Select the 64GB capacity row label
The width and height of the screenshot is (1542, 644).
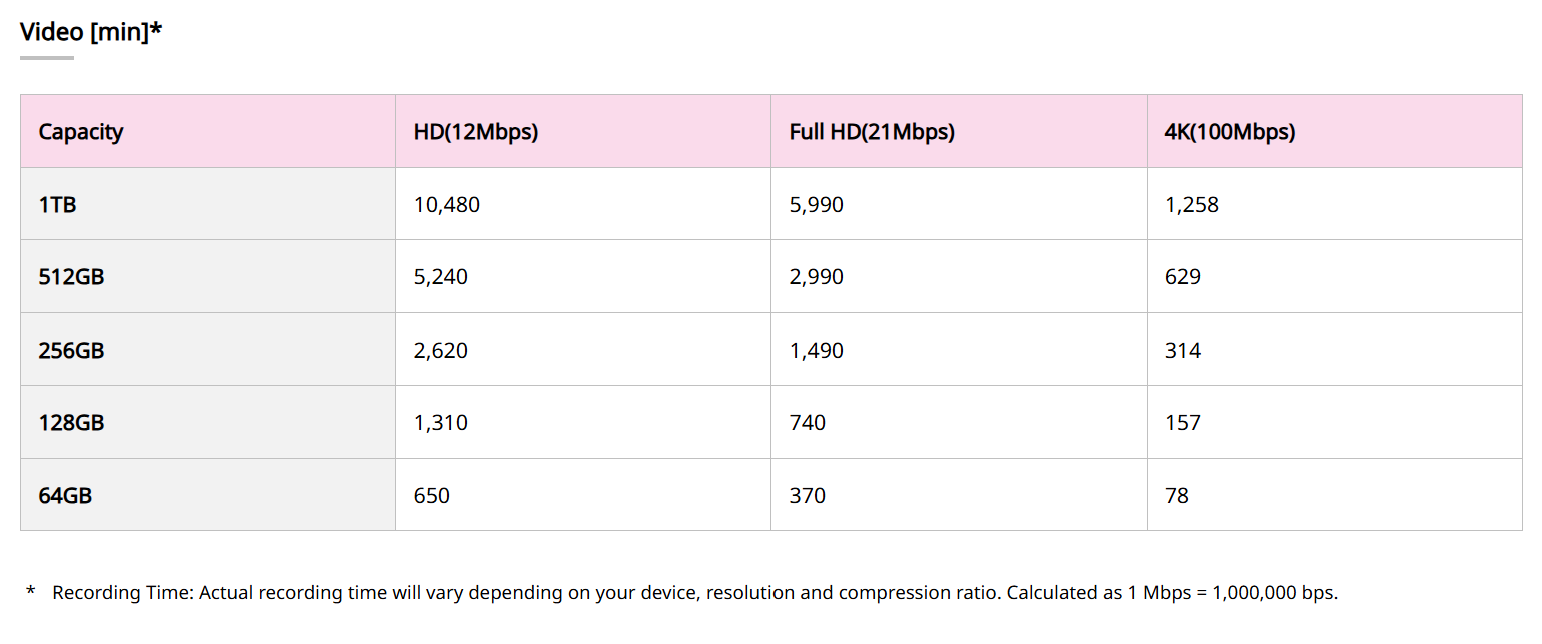[65, 495]
